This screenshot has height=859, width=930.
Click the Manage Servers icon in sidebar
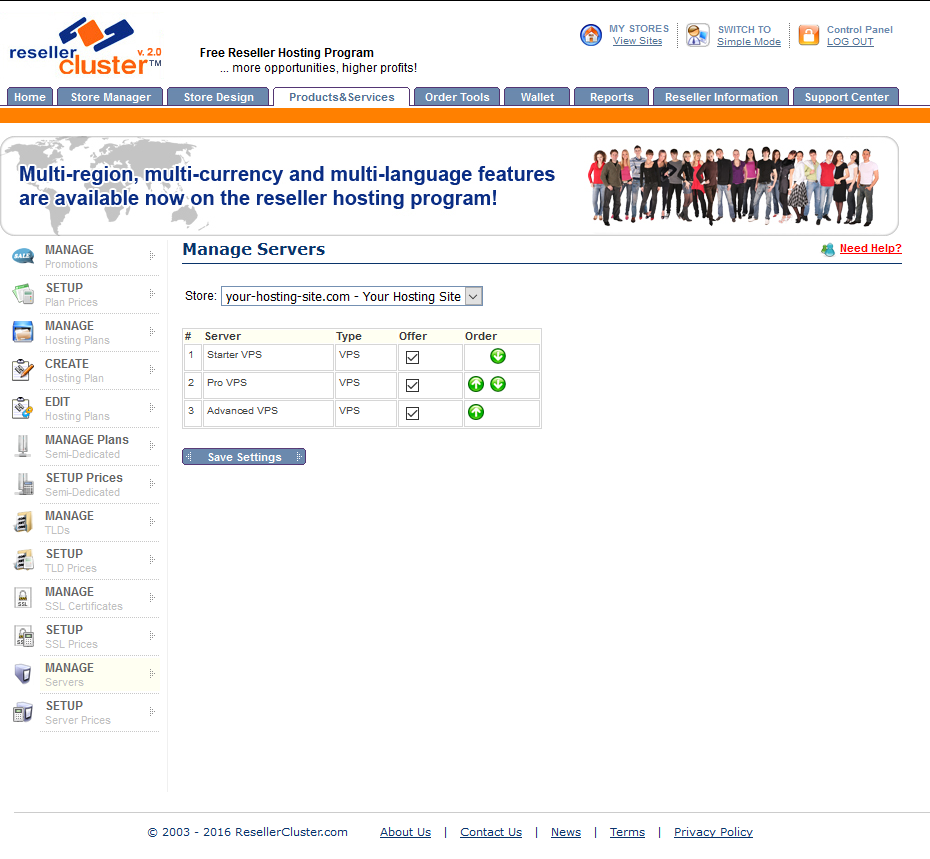tap(23, 674)
